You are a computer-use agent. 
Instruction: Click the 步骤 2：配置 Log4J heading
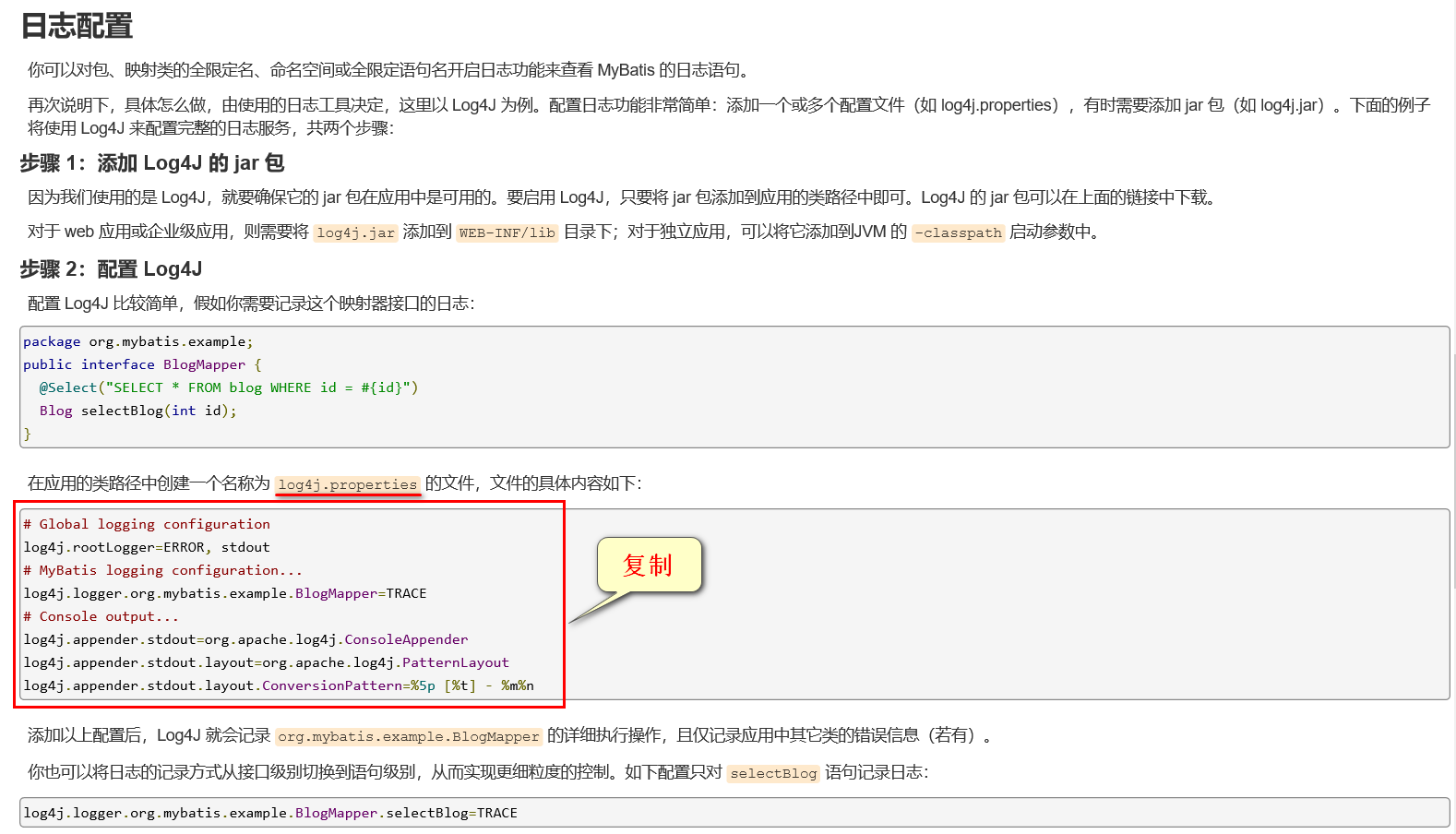(111, 269)
